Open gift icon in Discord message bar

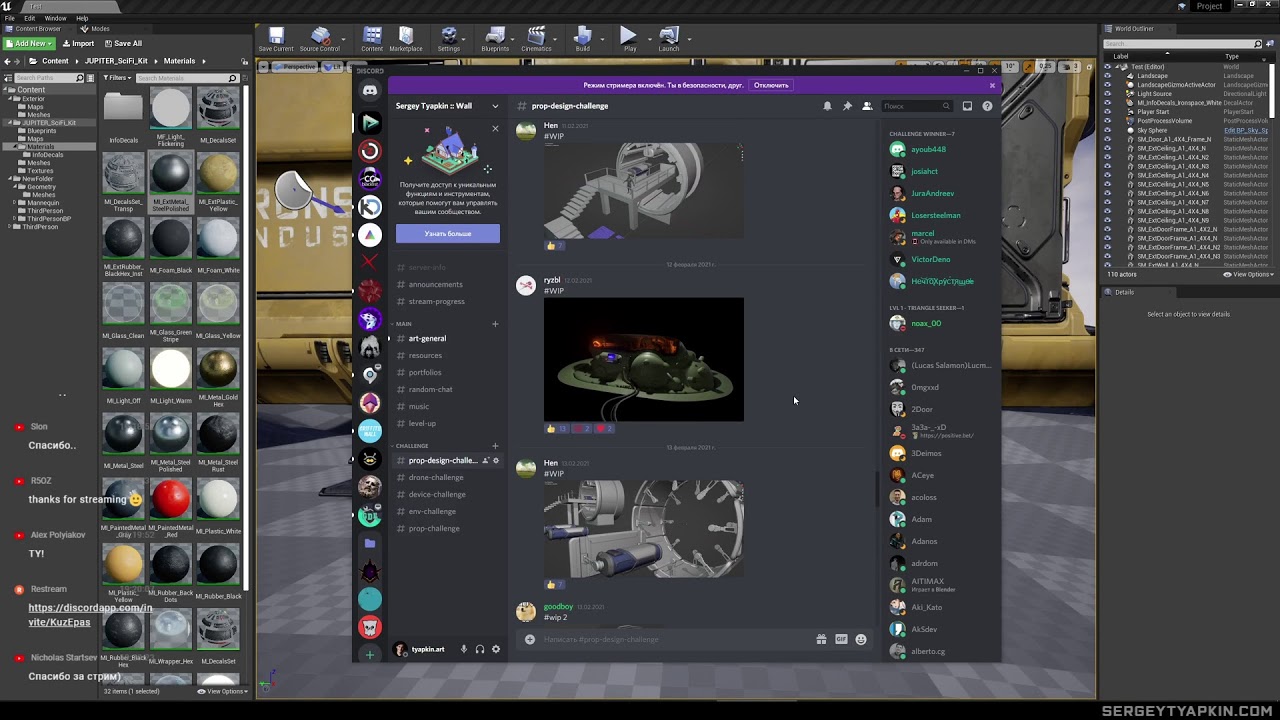coord(821,639)
